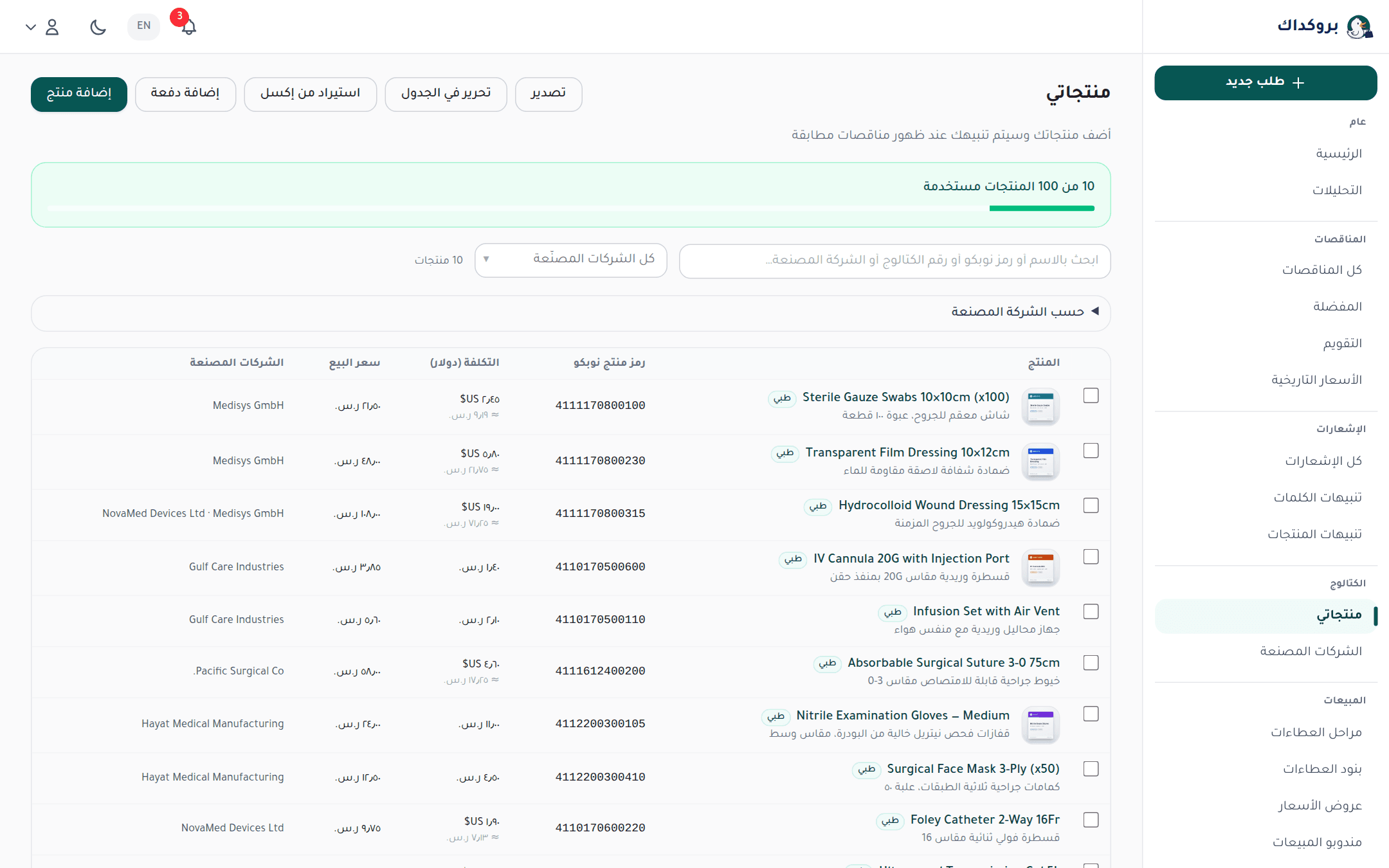Click Nupco code 4111170800100
1389x868 pixels.
point(600,406)
